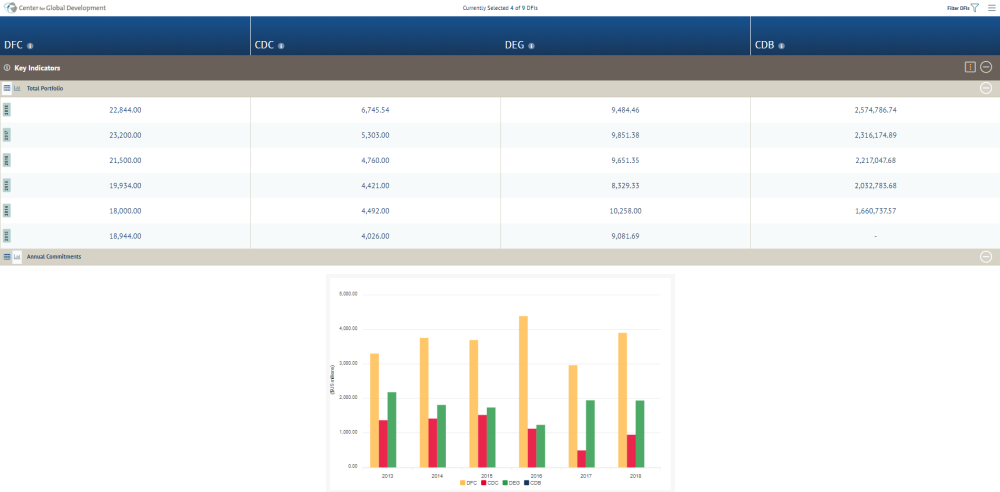Toggle the CDC legend swatch in chart
Screen dimensions: 1000x492
(x=484, y=483)
